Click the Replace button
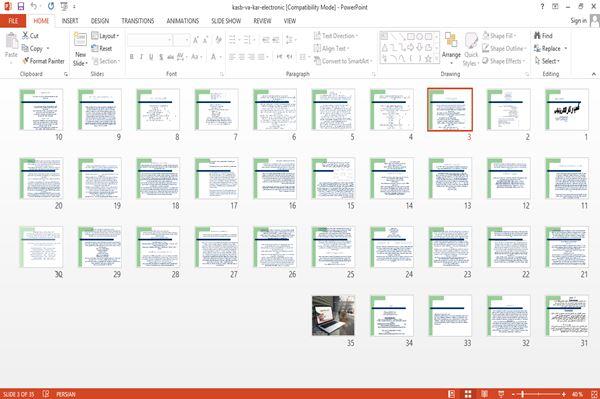This screenshot has width=600, height=399. 547,48
